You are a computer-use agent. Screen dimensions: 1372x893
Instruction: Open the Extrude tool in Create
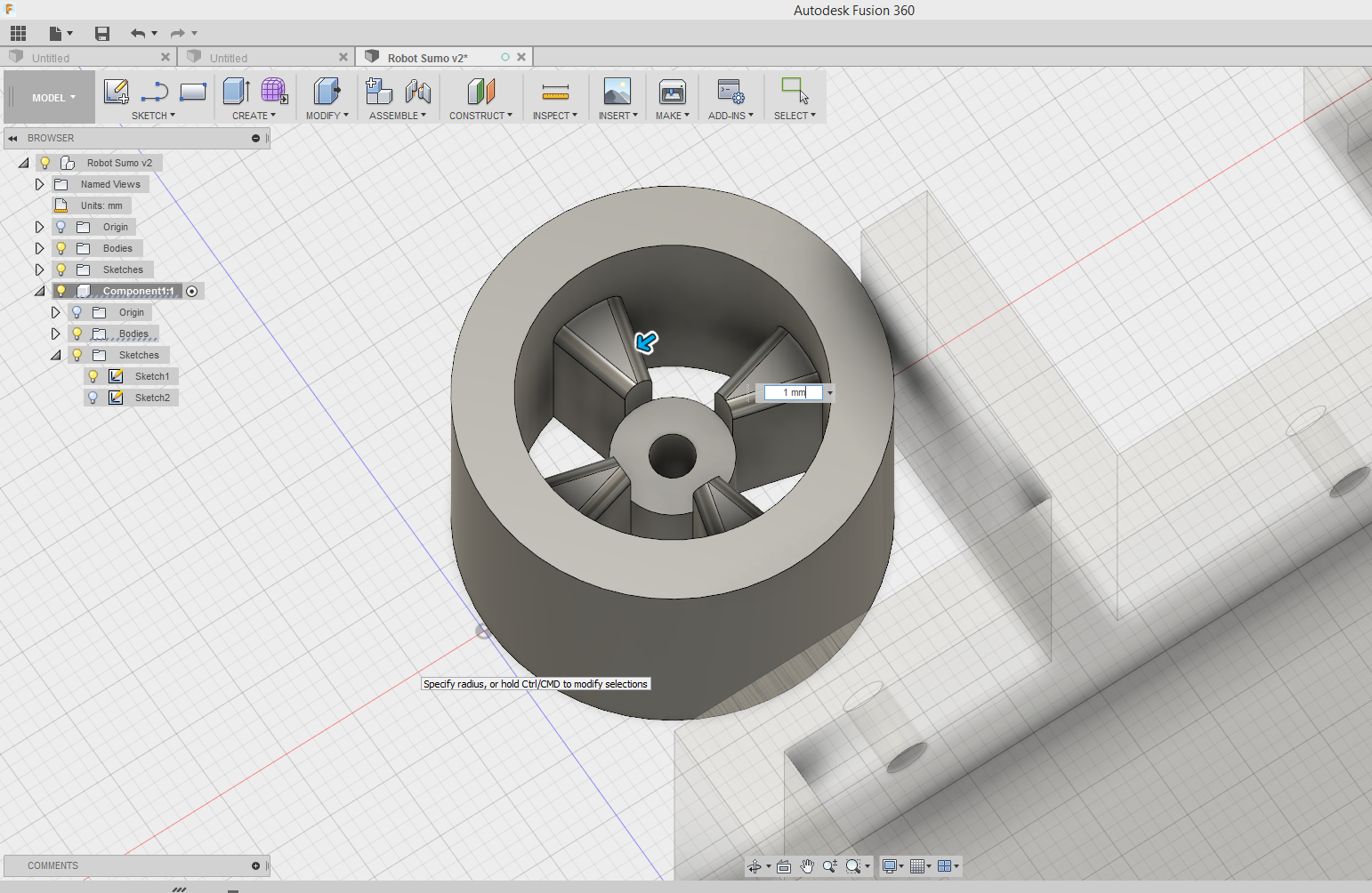(235, 90)
